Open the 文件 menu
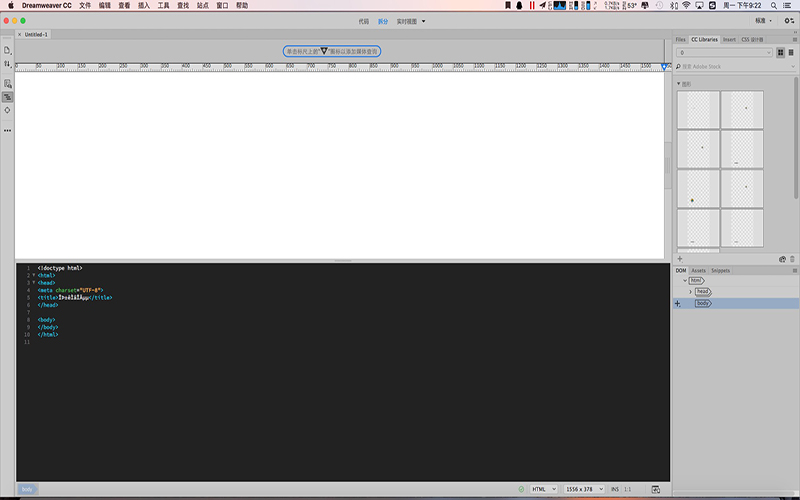 [x=85, y=6]
